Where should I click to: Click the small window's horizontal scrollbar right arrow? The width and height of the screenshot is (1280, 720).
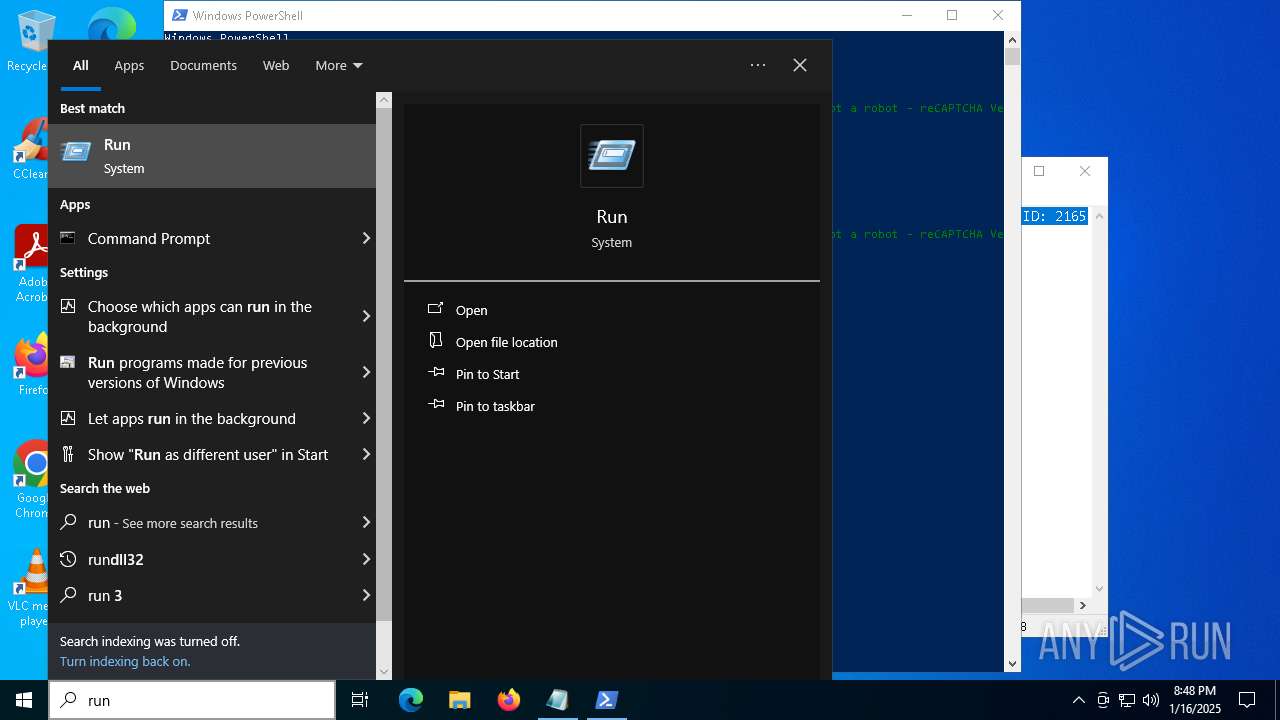(1082, 605)
